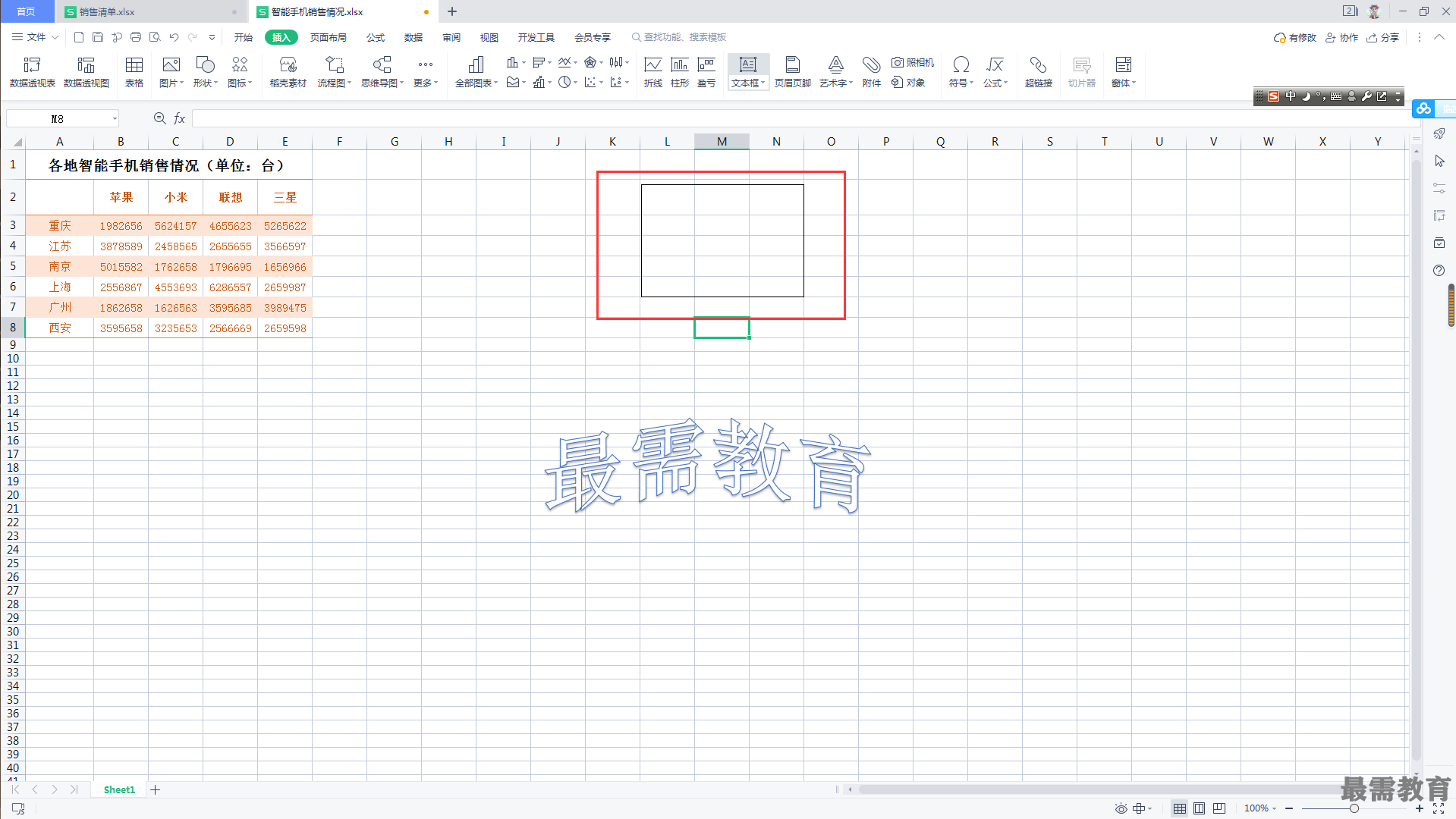This screenshot has height=819, width=1456.
Task: Switch to the 页面布局 ribbon tab
Action: (329, 37)
